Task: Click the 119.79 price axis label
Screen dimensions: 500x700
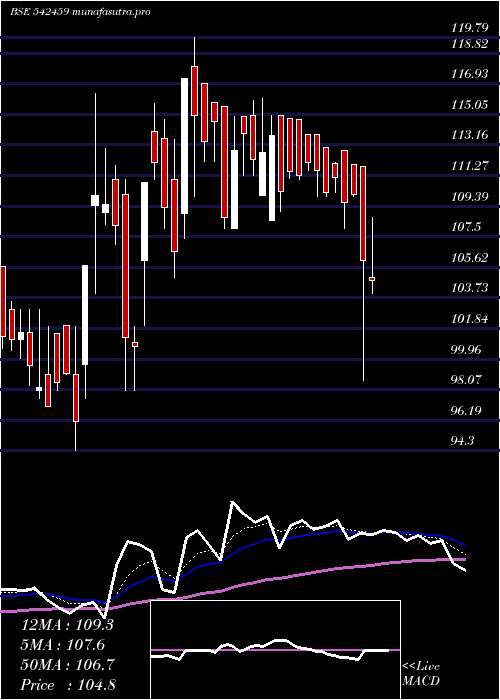Action: (470, 29)
